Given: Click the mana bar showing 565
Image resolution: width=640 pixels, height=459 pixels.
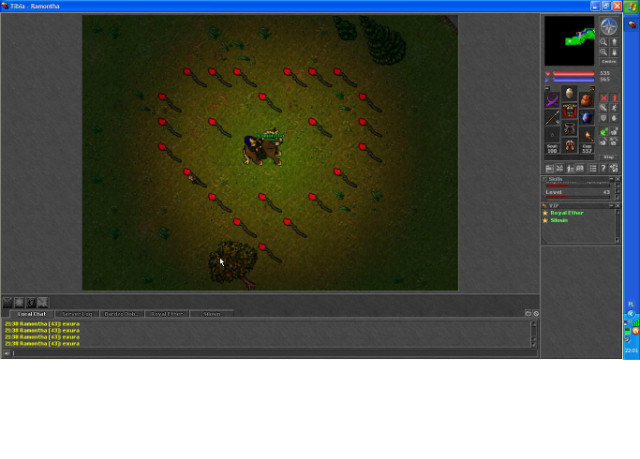Looking at the screenshot, I should (x=573, y=80).
